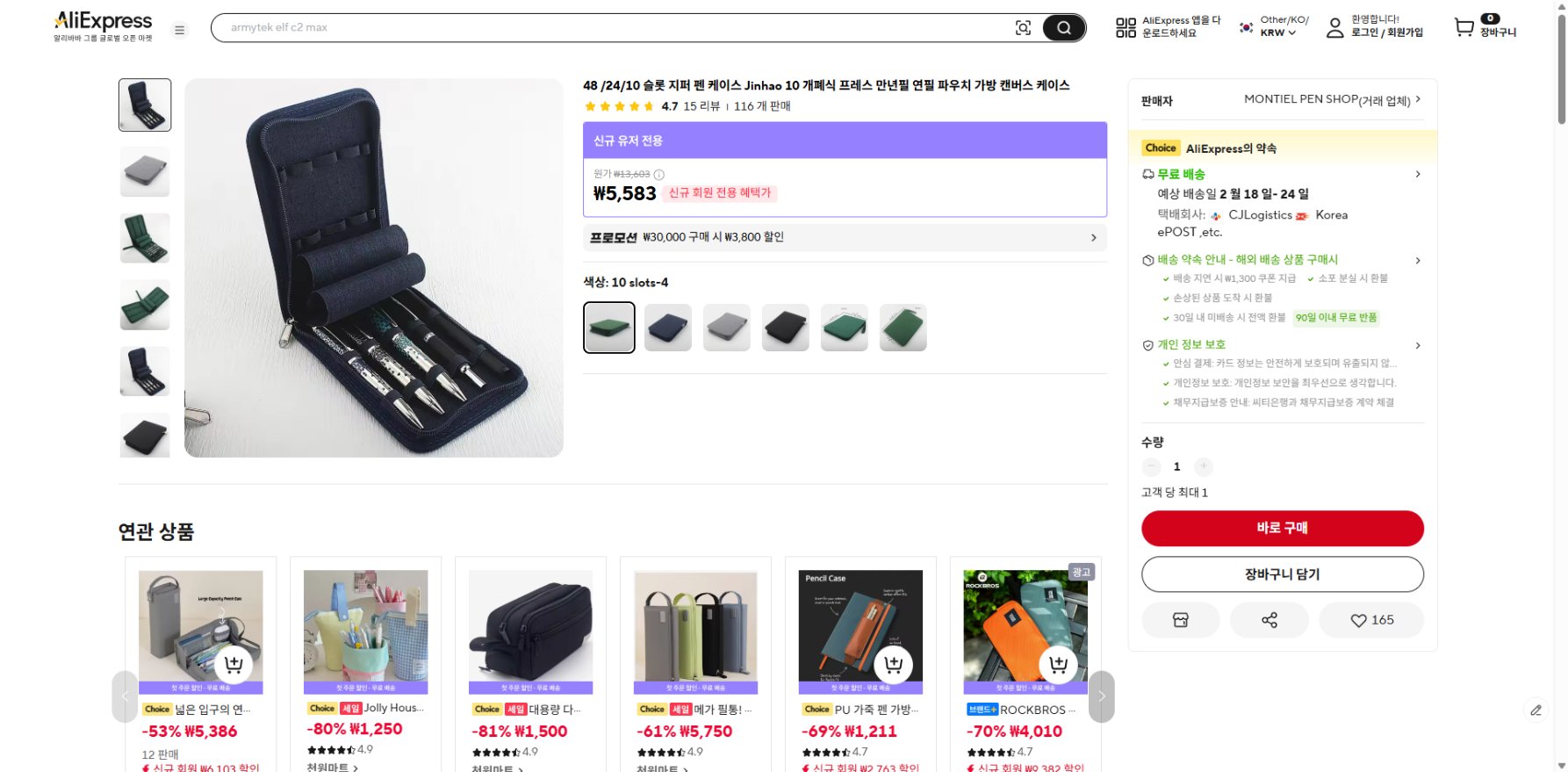The width and height of the screenshot is (1568, 772).
Task: Click the 바로 구매 buy now button
Action: pos(1282,528)
